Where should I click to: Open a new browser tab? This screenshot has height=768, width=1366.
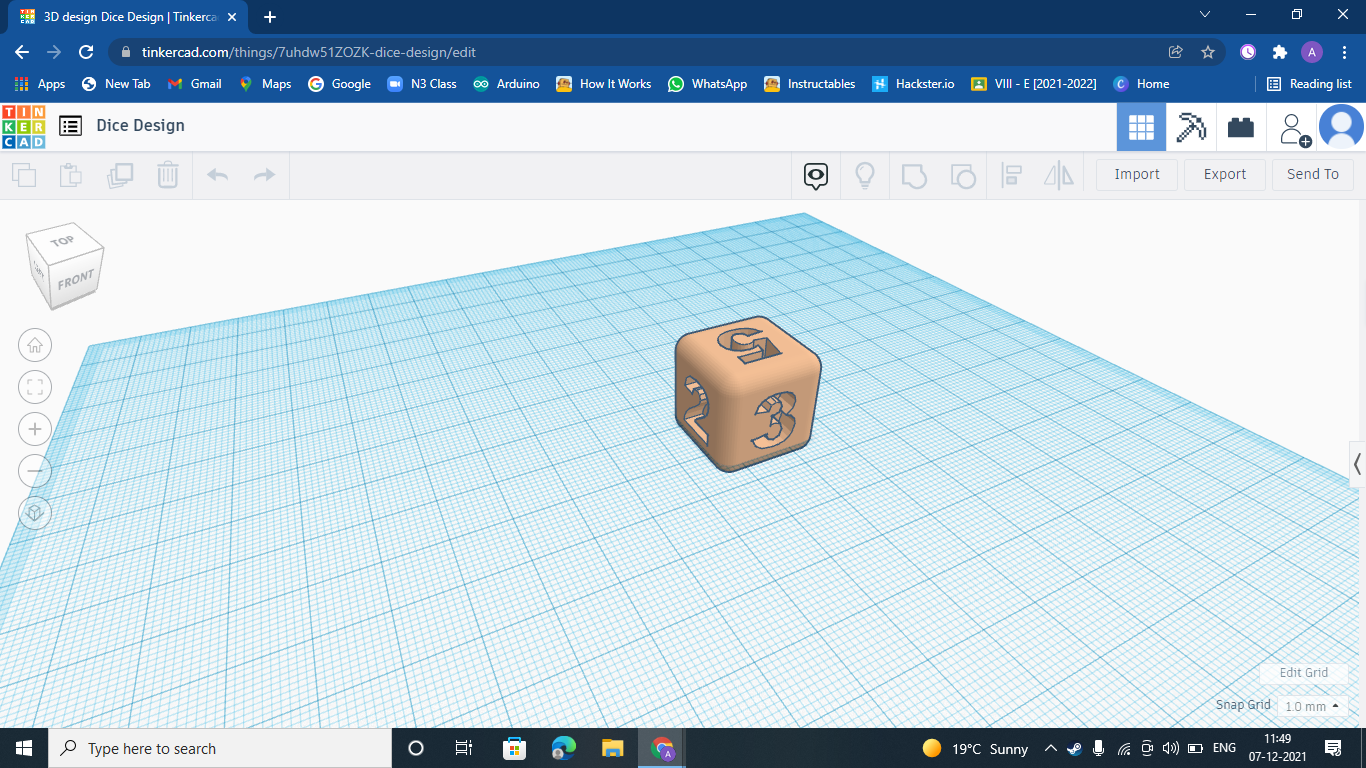tap(270, 17)
